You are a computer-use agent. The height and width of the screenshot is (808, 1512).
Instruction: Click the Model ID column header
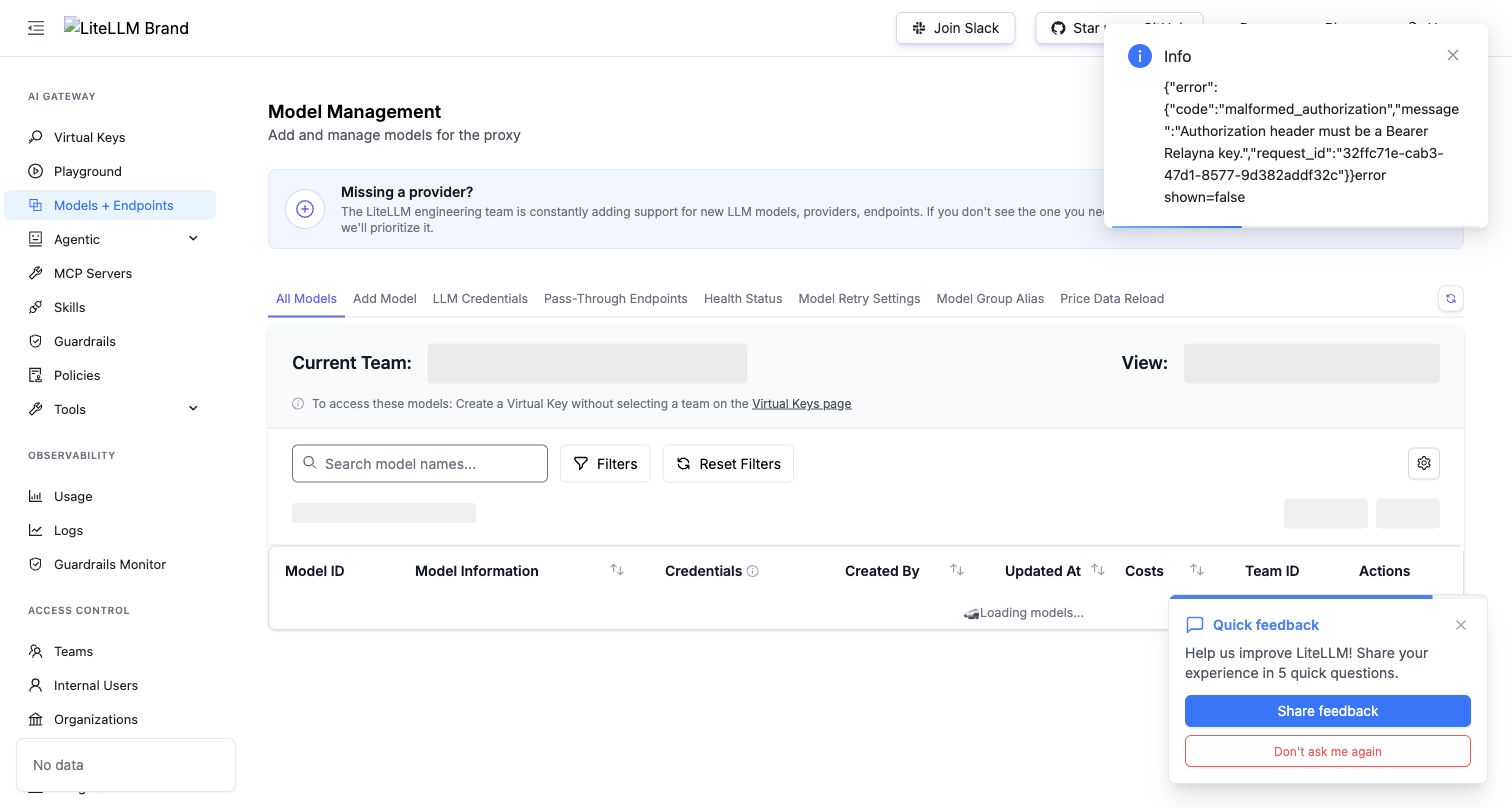[315, 571]
